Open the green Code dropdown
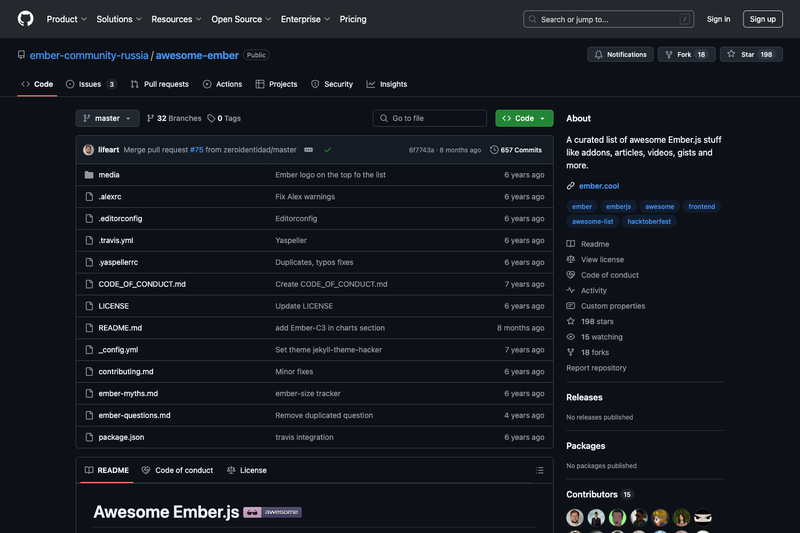Screen dimensions: 800x533 [524, 118]
